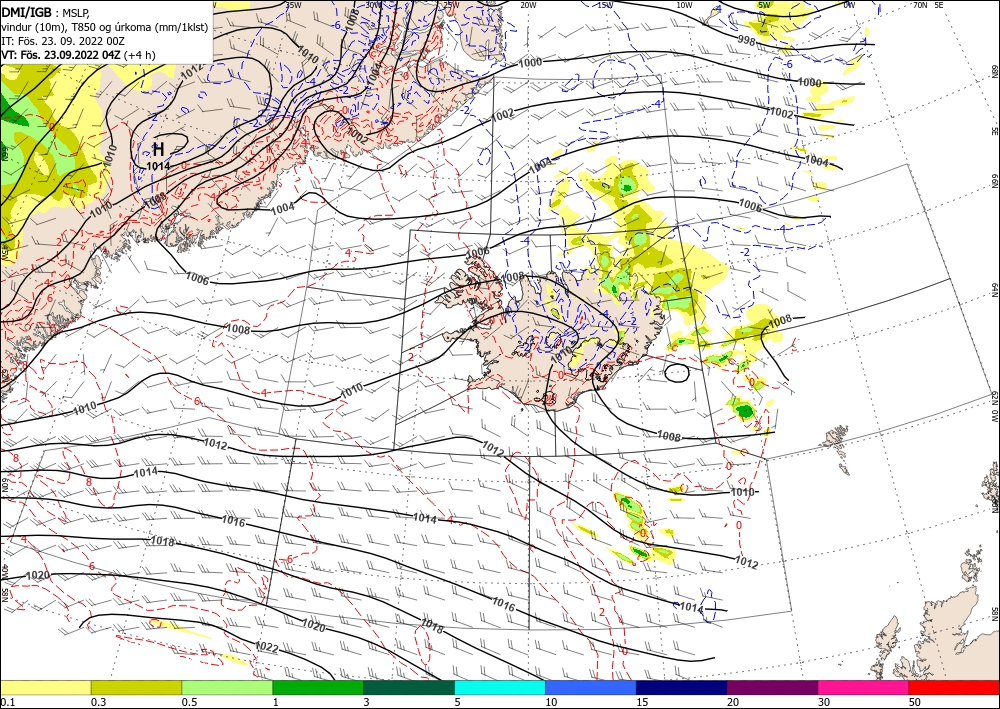Click the "DMI/IGB : MSLP," title line

pos(45,12)
